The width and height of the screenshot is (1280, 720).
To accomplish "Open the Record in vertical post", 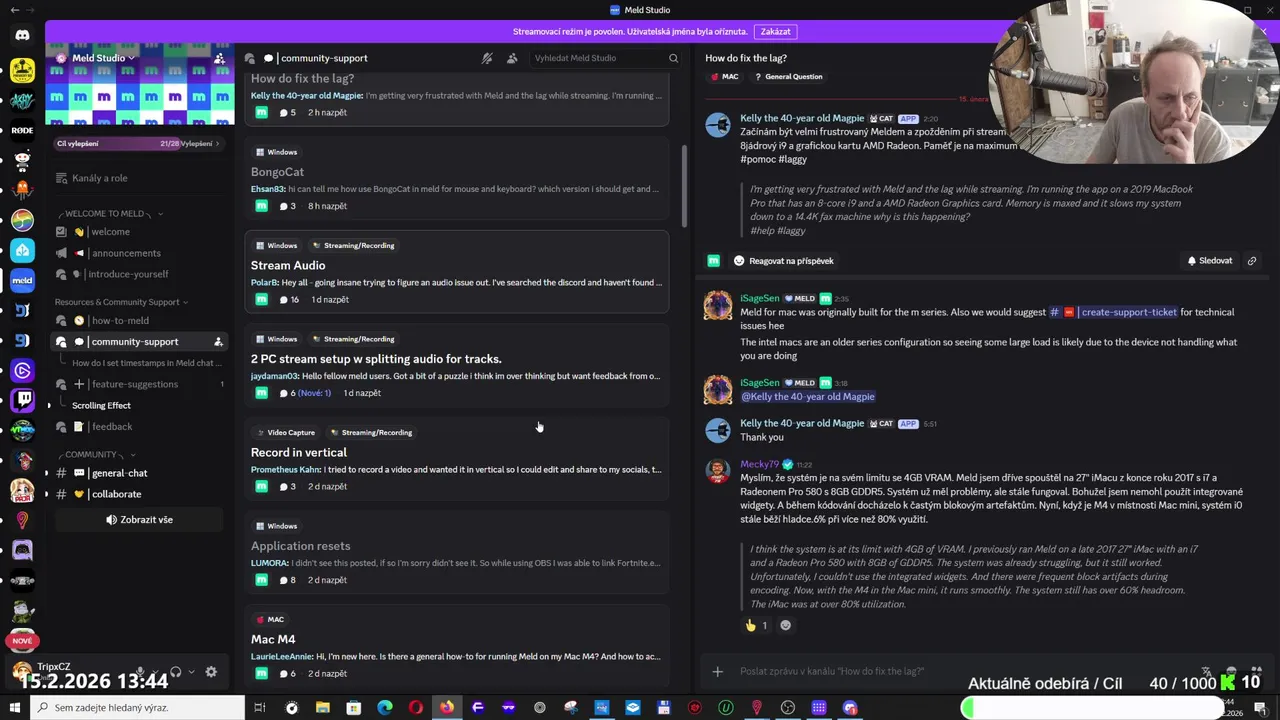I will (x=457, y=460).
